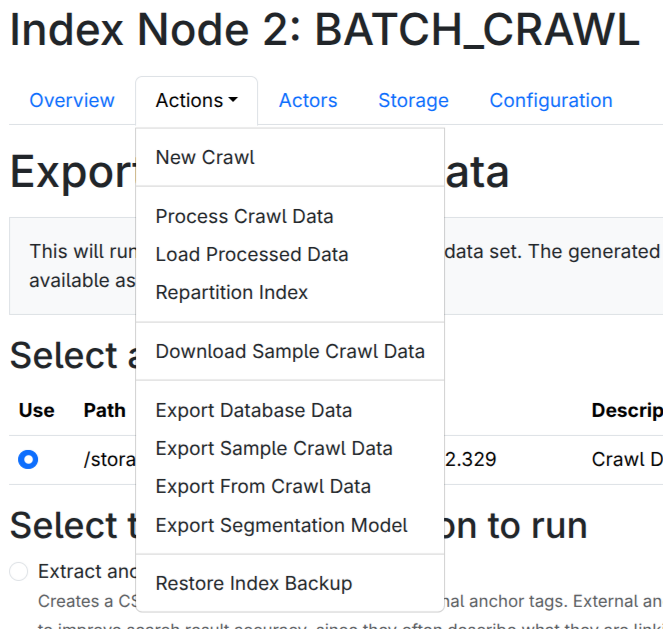Choose New Crawl from the menu
The image size is (663, 629).
coord(205,158)
